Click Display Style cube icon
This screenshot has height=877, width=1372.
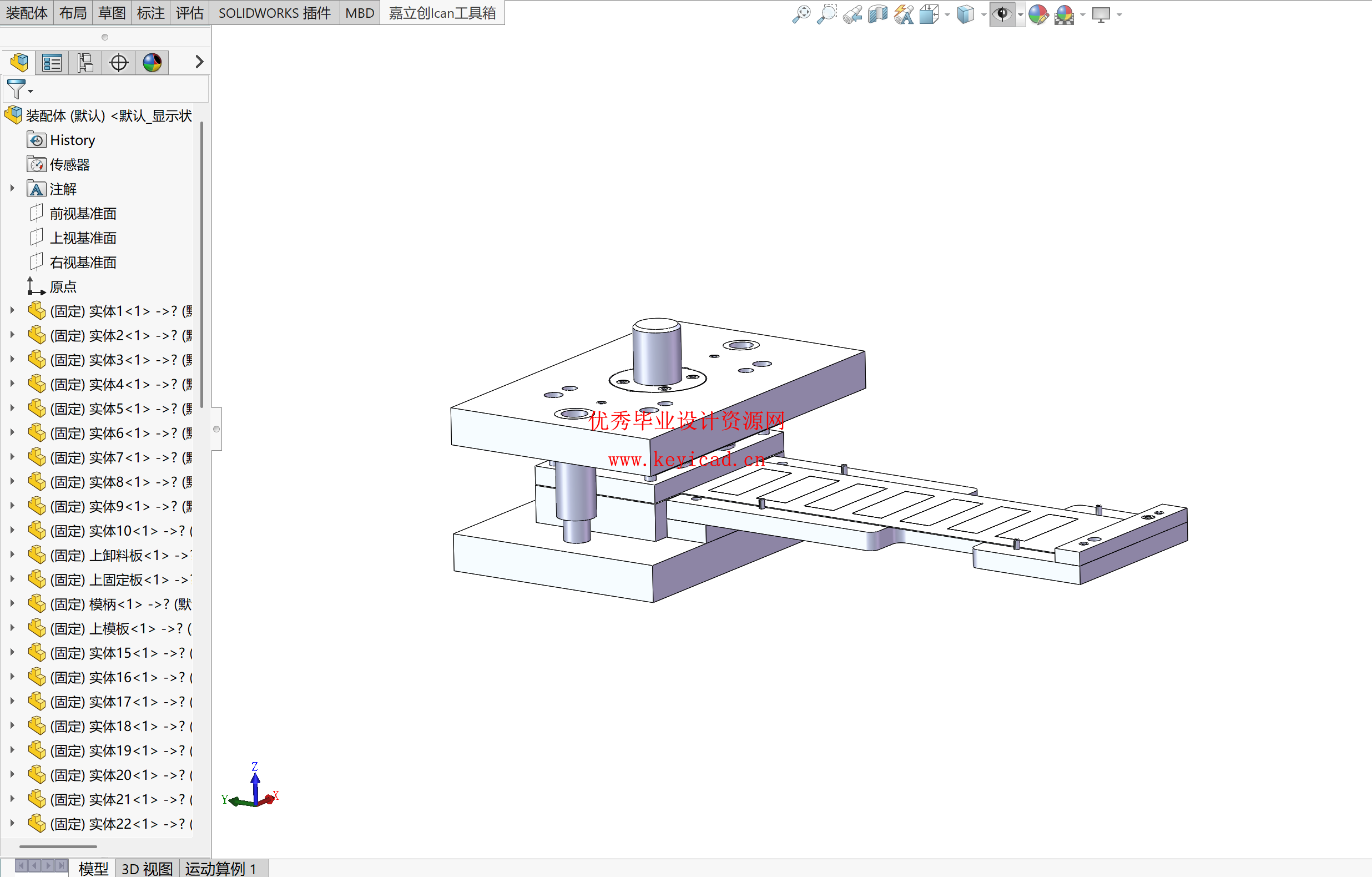click(966, 14)
